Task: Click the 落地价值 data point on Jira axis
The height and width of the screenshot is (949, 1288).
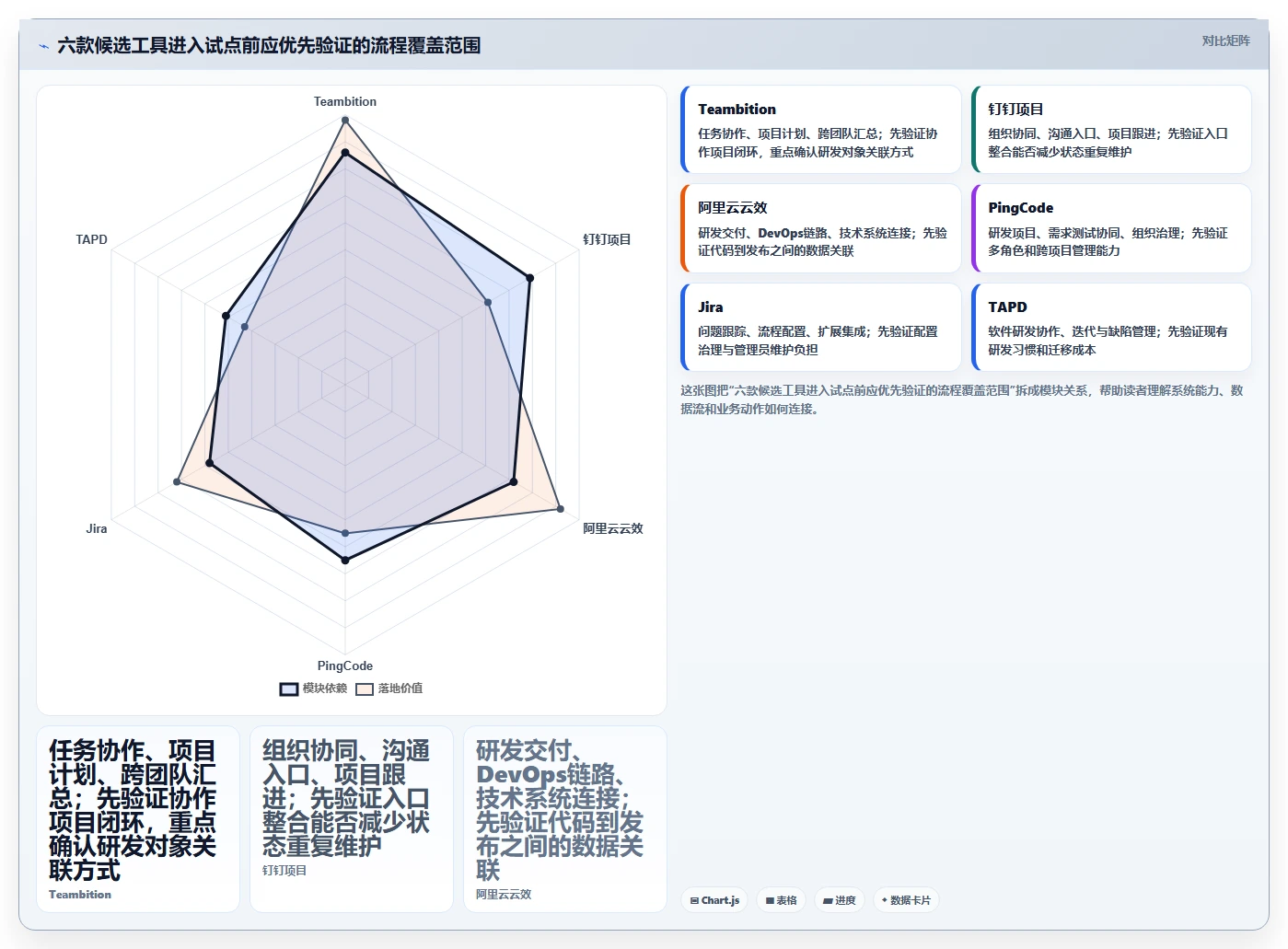Action: [177, 481]
